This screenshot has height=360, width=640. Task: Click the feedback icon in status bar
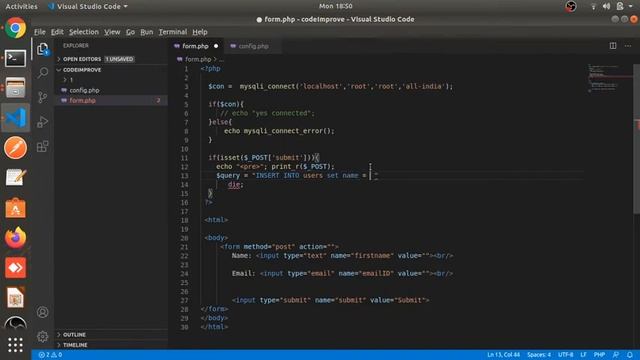coord(616,355)
